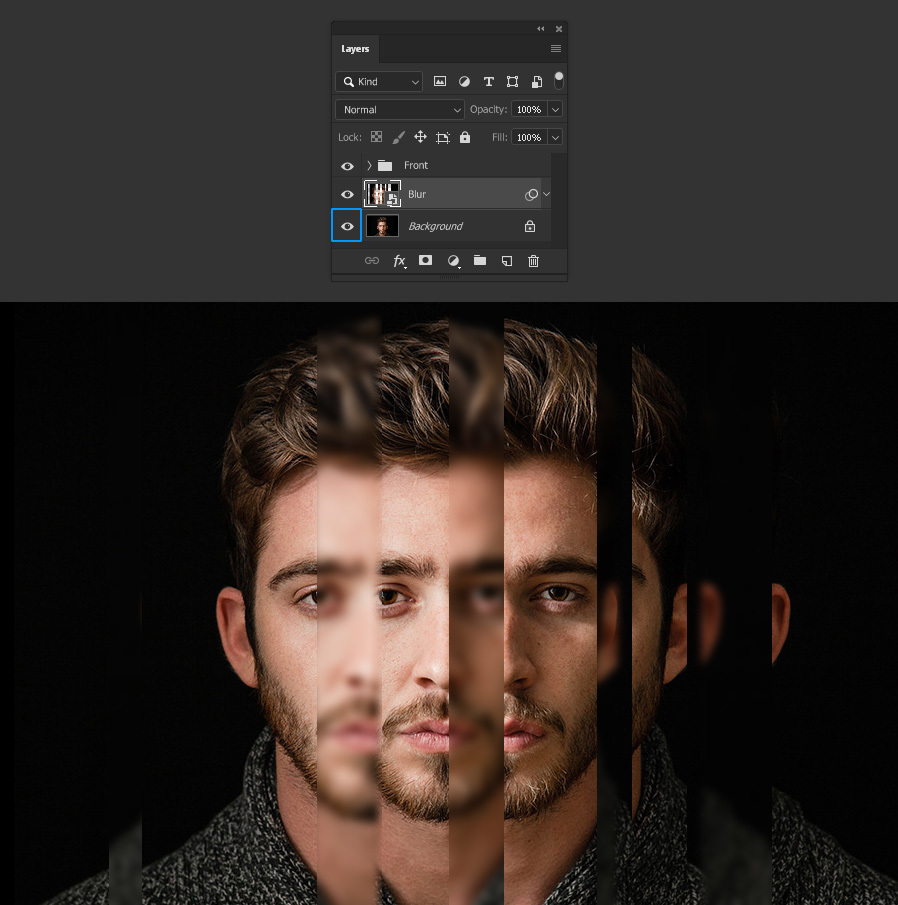Create new fill or adjustment layer
The image size is (898, 905).
point(454,261)
